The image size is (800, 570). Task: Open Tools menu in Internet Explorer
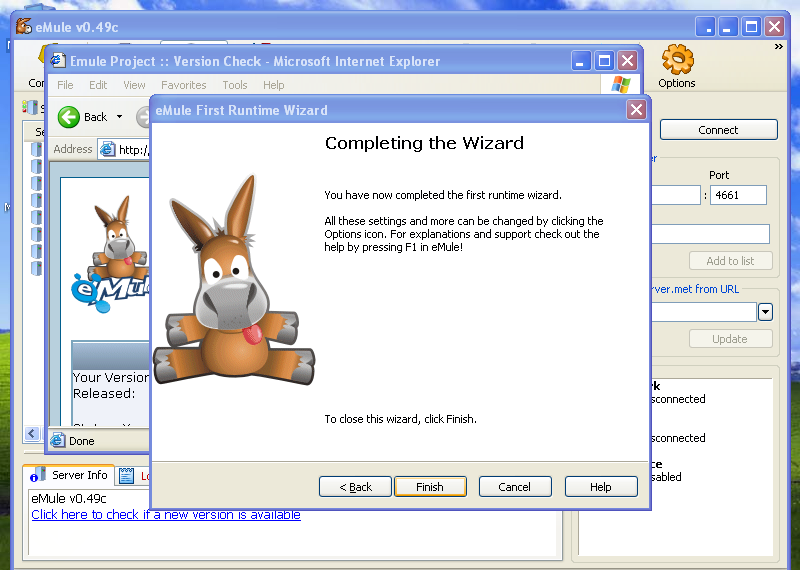[x=235, y=85]
